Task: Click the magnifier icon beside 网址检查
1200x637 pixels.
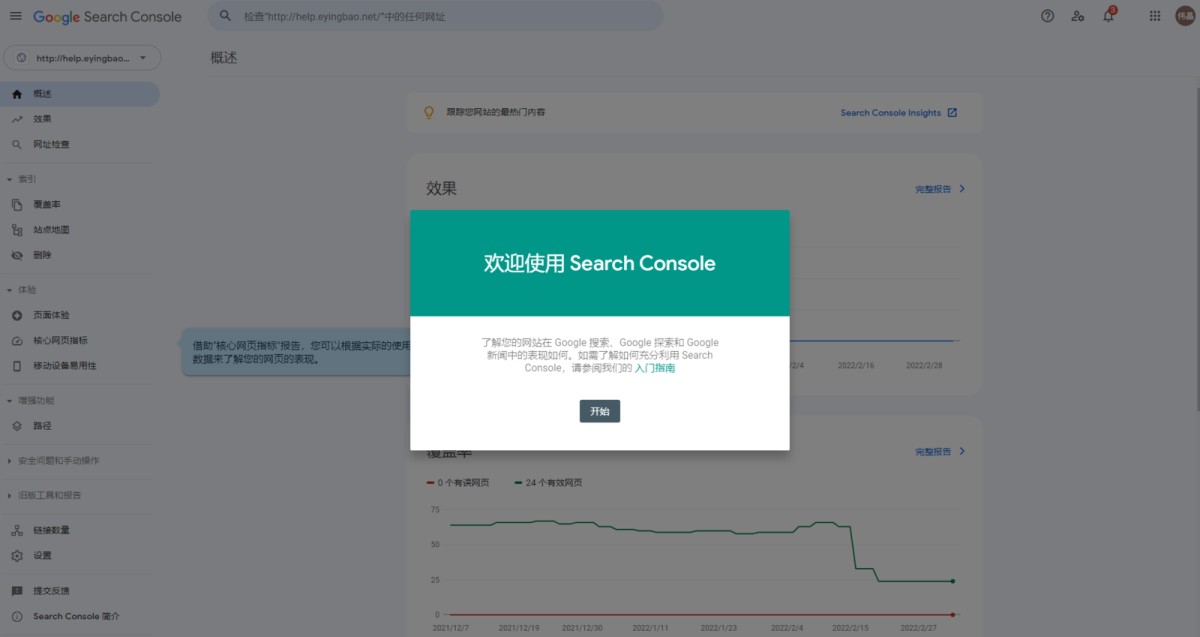Action: point(17,144)
